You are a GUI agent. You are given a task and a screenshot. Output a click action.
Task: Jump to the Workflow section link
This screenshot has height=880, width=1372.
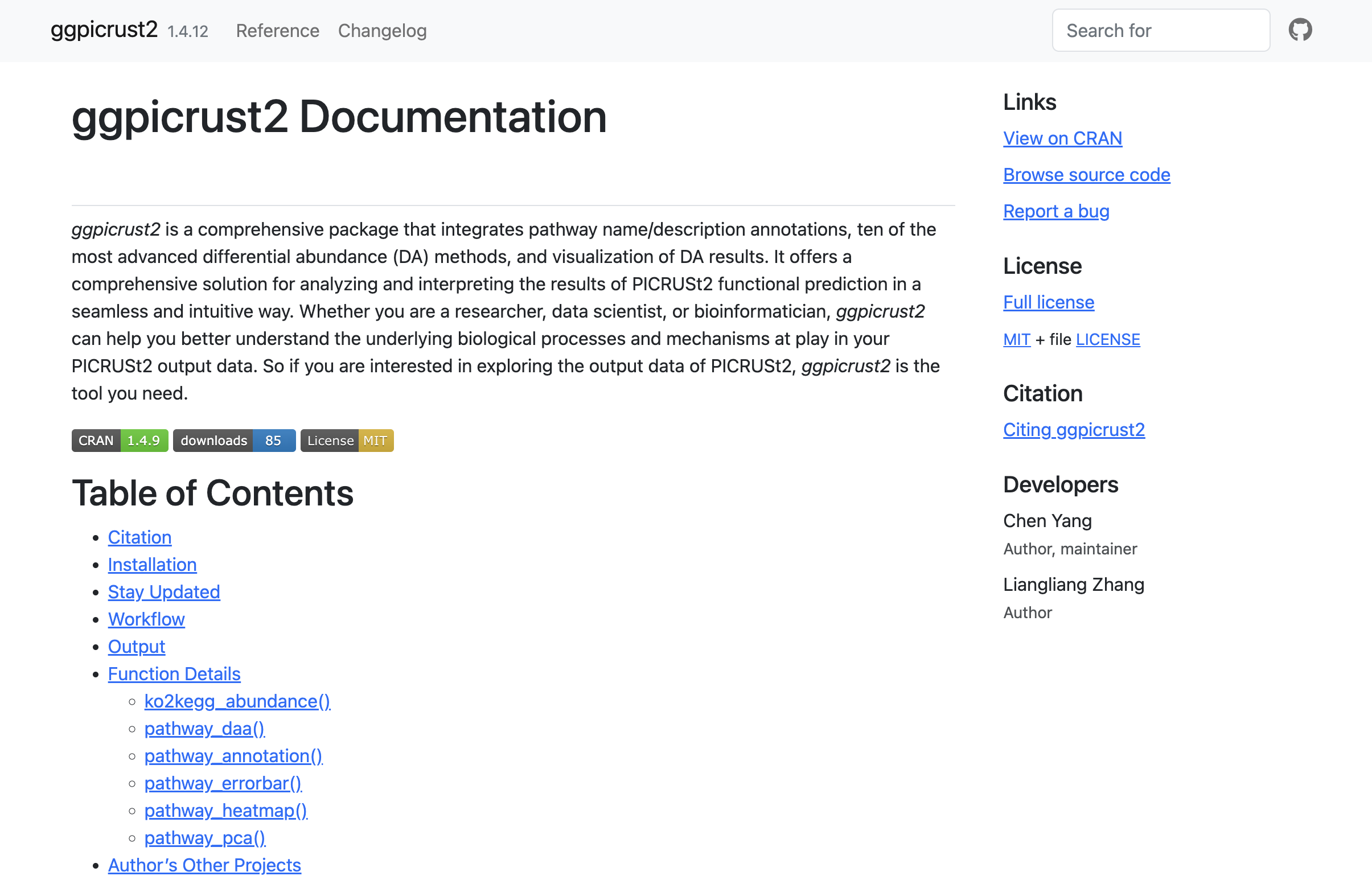146,619
